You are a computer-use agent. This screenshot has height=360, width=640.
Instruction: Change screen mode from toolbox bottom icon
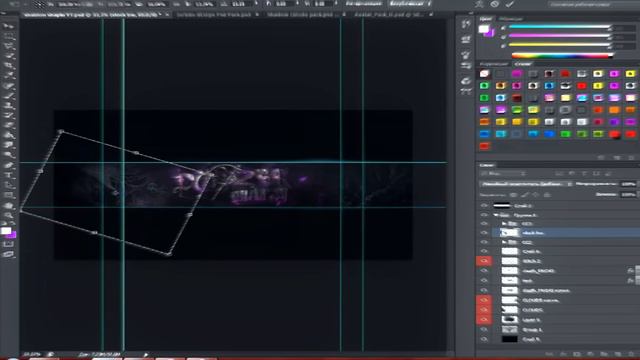tap(9, 254)
